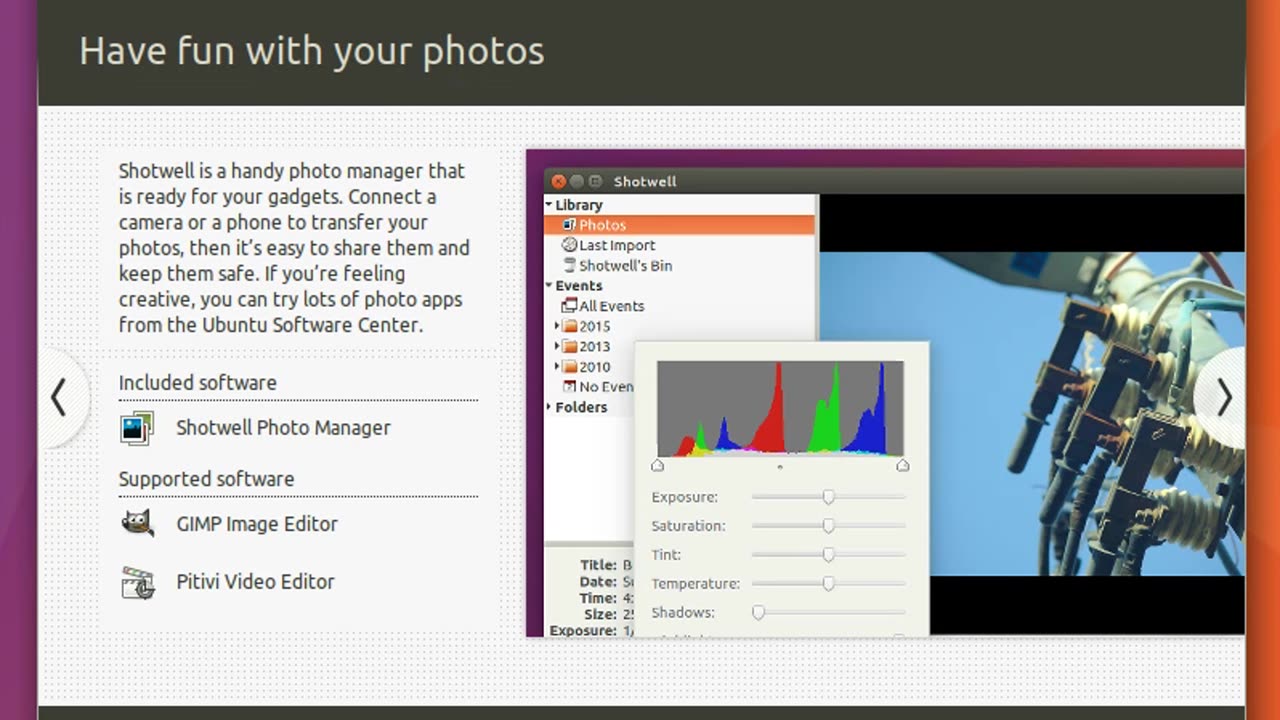This screenshot has width=1280, height=720.
Task: Click the right histogram white-point marker
Action: pyautogui.click(x=903, y=465)
